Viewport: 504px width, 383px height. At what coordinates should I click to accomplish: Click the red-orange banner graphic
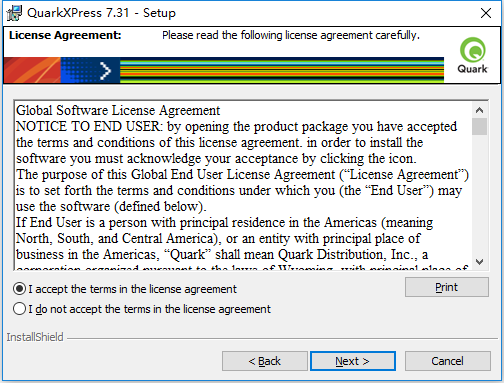point(32,70)
